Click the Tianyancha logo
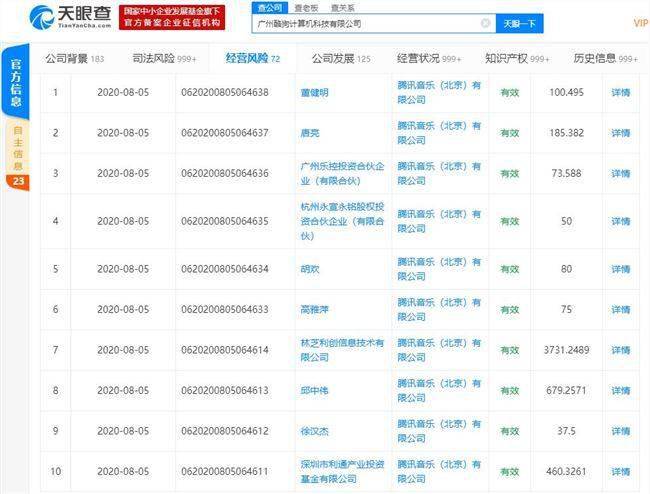 70,17
